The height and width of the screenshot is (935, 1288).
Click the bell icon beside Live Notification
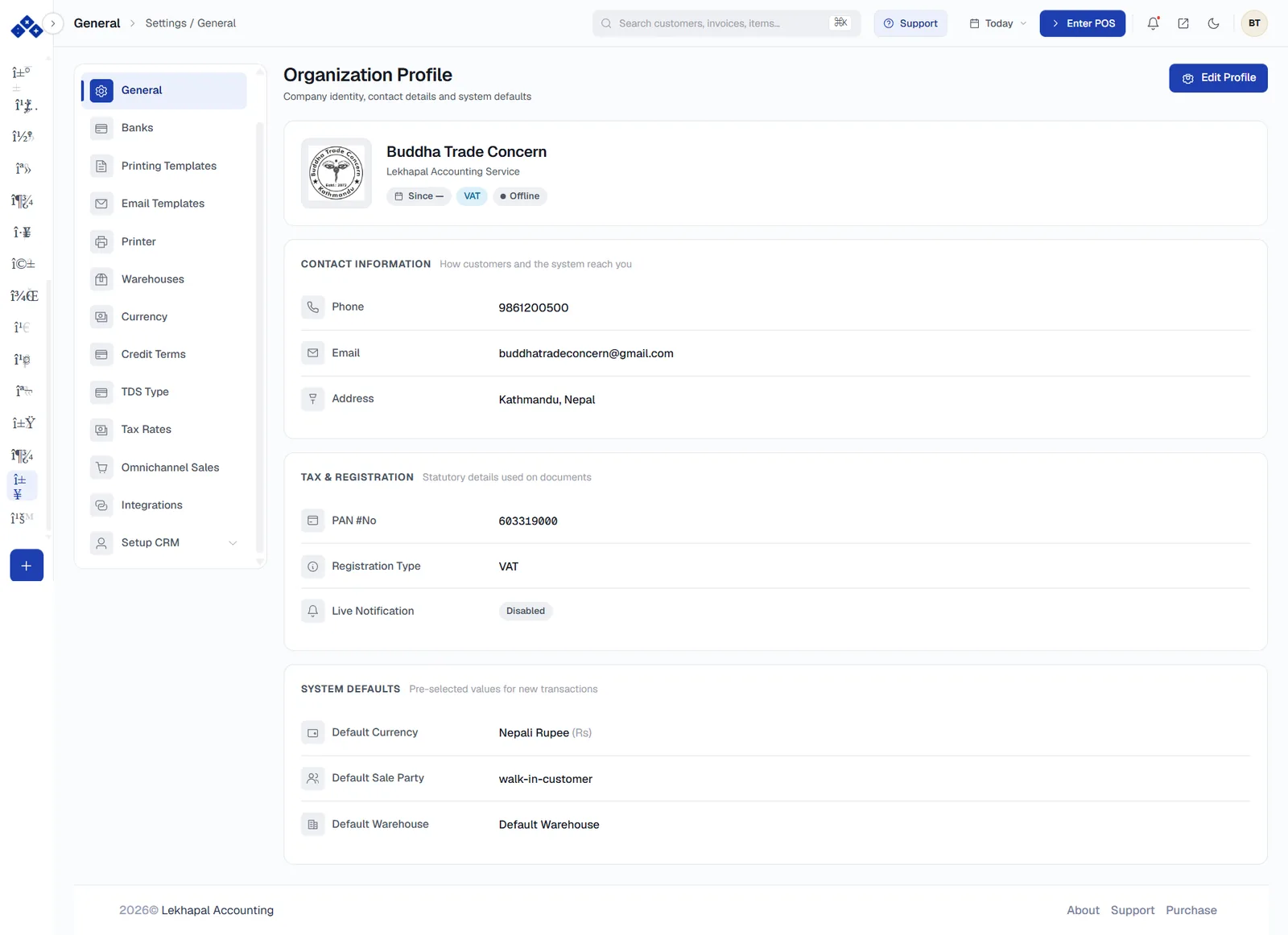(x=313, y=612)
